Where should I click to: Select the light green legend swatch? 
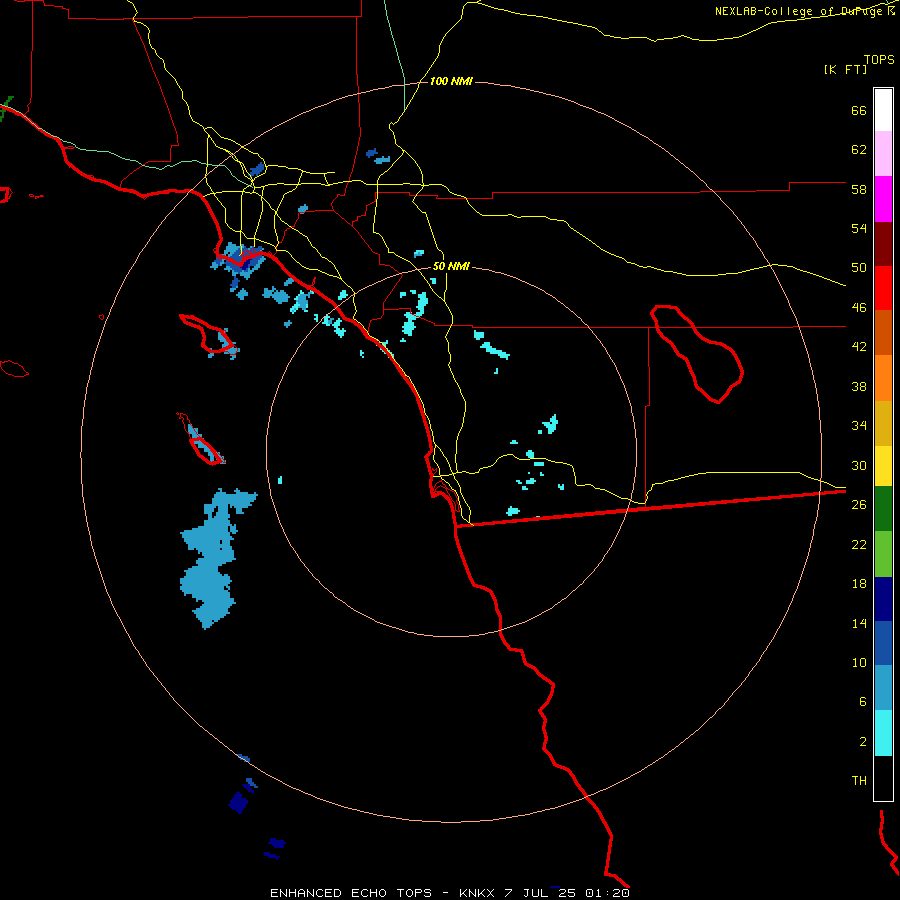(883, 554)
